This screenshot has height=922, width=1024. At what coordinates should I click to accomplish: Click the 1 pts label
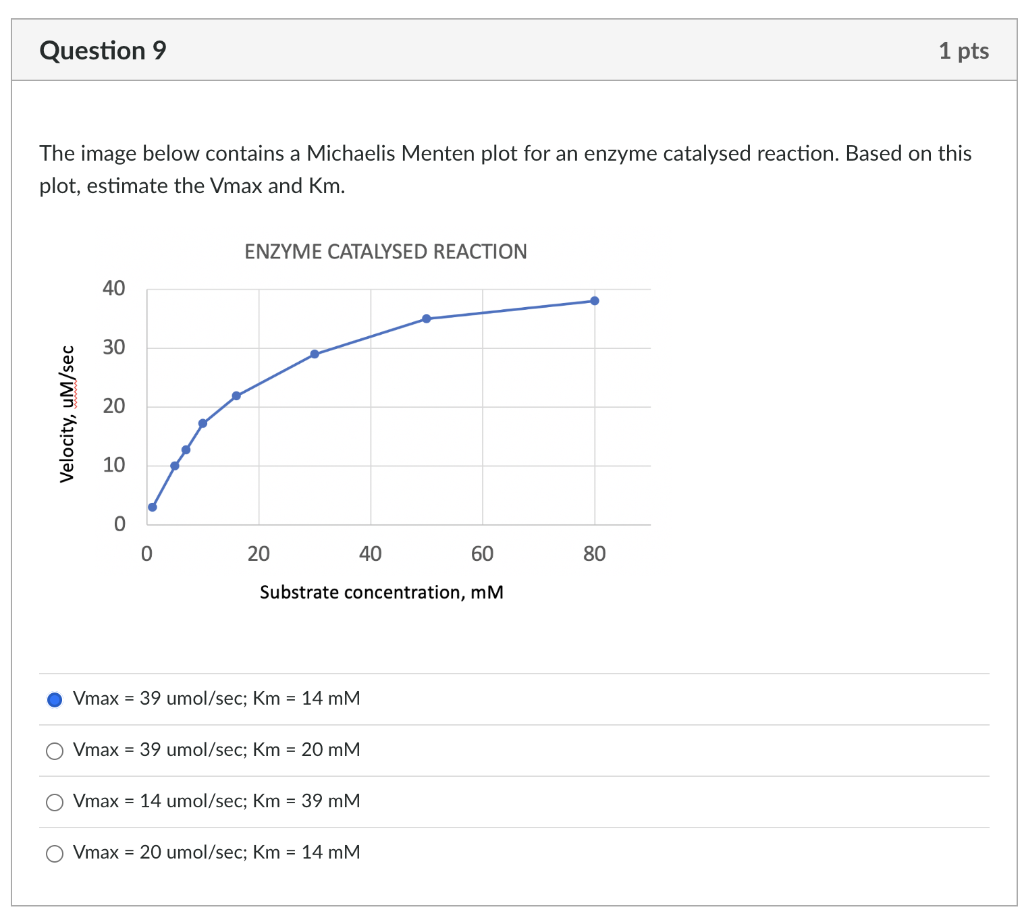click(963, 49)
